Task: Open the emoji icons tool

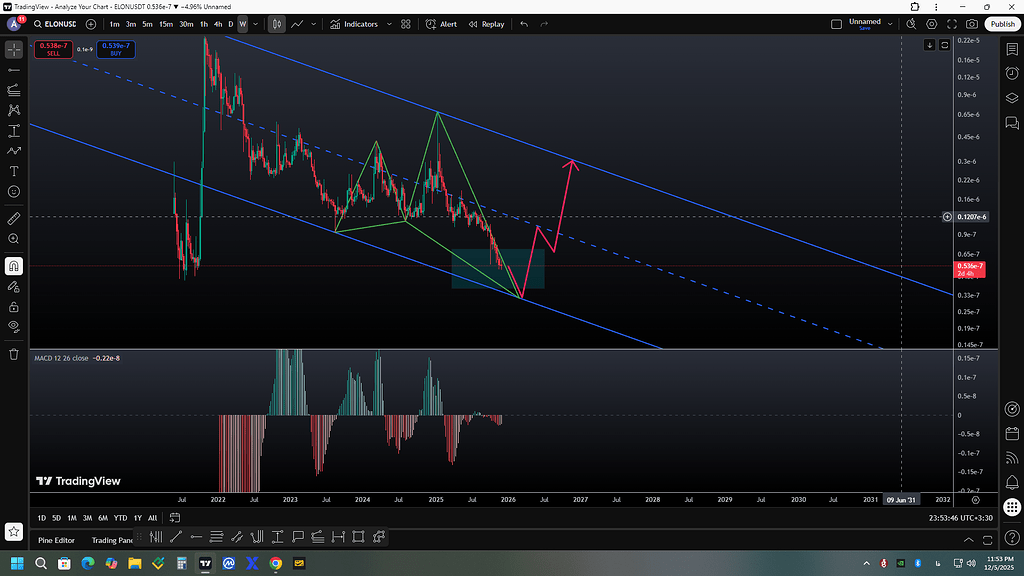Action: [x=14, y=191]
